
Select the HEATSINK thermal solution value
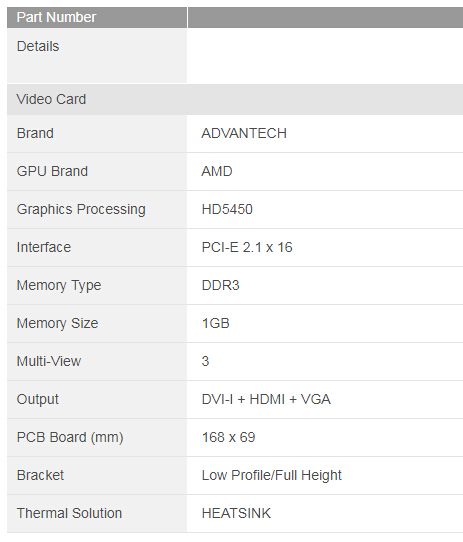[x=236, y=514]
